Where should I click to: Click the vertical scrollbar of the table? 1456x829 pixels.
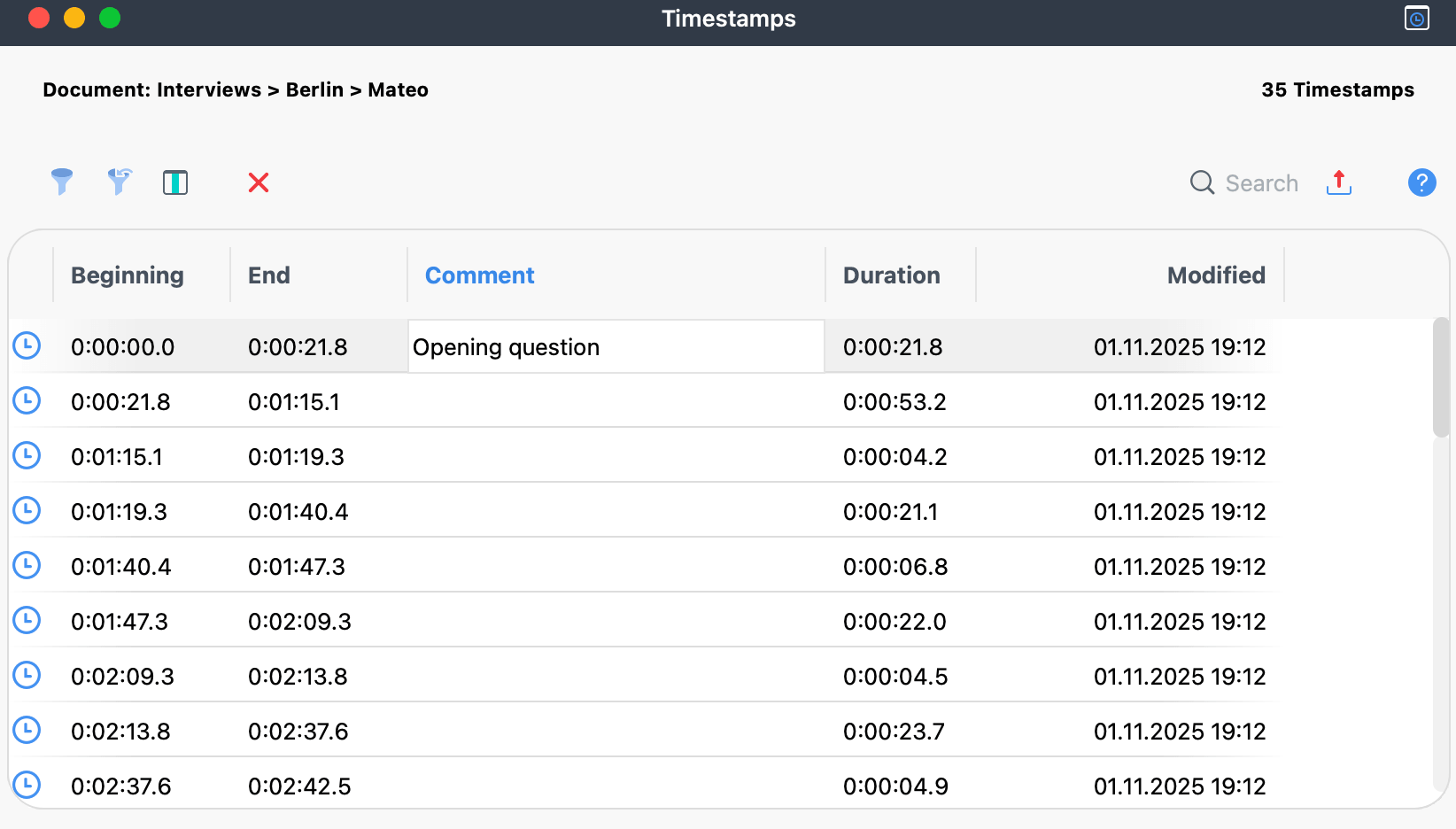pyautogui.click(x=1441, y=376)
